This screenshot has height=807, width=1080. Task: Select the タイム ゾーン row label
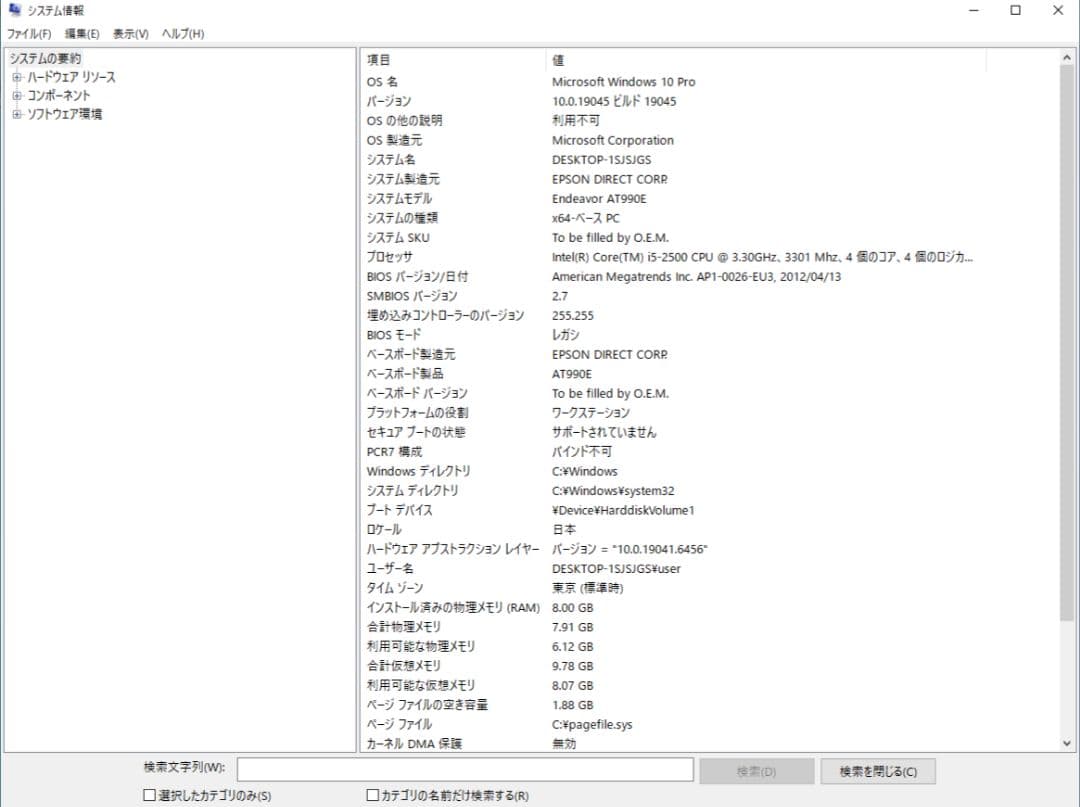click(395, 588)
